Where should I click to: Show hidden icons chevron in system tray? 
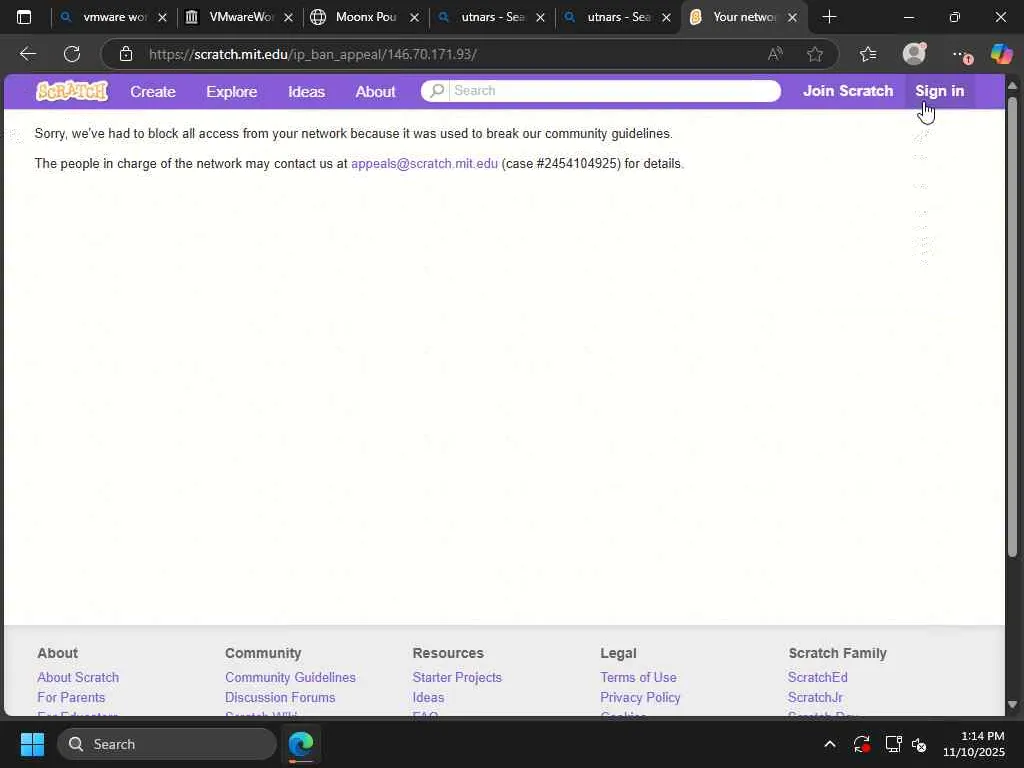point(829,744)
